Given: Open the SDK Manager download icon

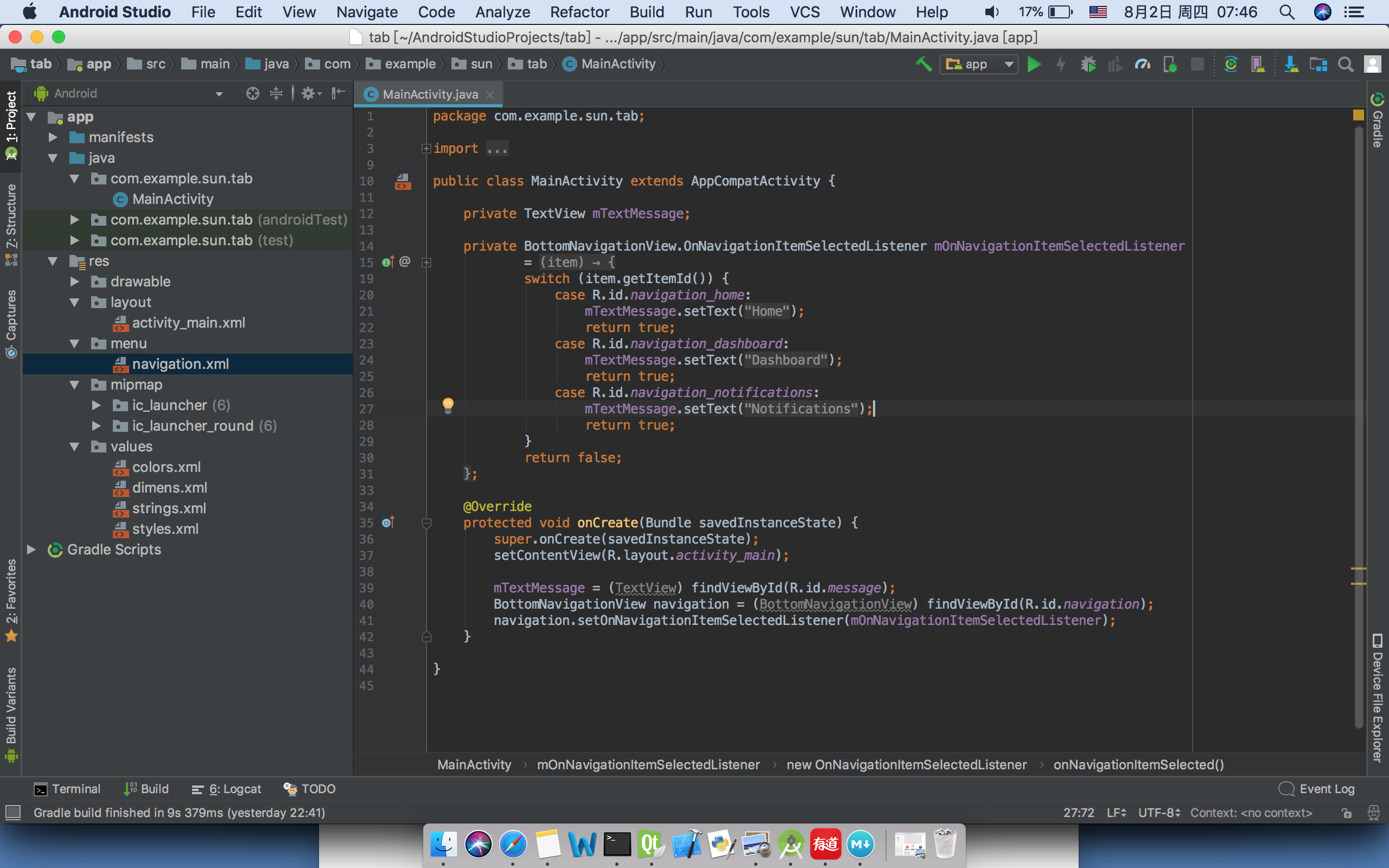Looking at the screenshot, I should tap(1291, 65).
